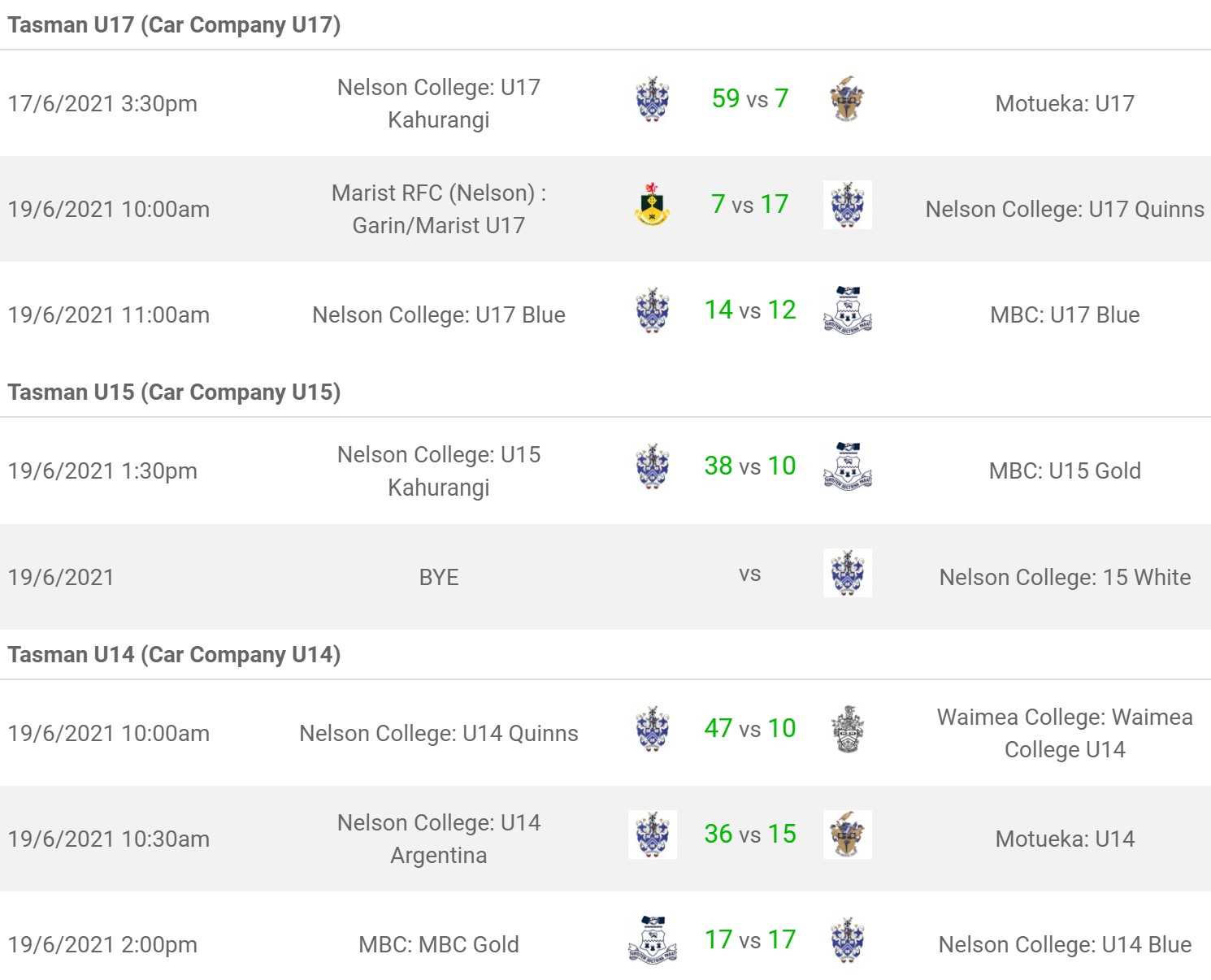
Task: Open 59 vs 7 match score
Action: click(749, 98)
